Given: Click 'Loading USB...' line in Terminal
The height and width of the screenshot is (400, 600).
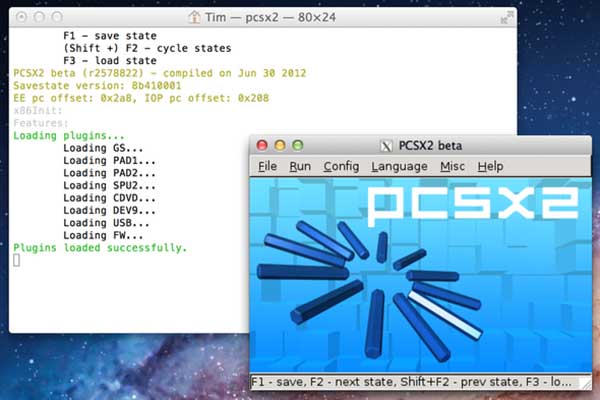Looking at the screenshot, I should 106,223.
